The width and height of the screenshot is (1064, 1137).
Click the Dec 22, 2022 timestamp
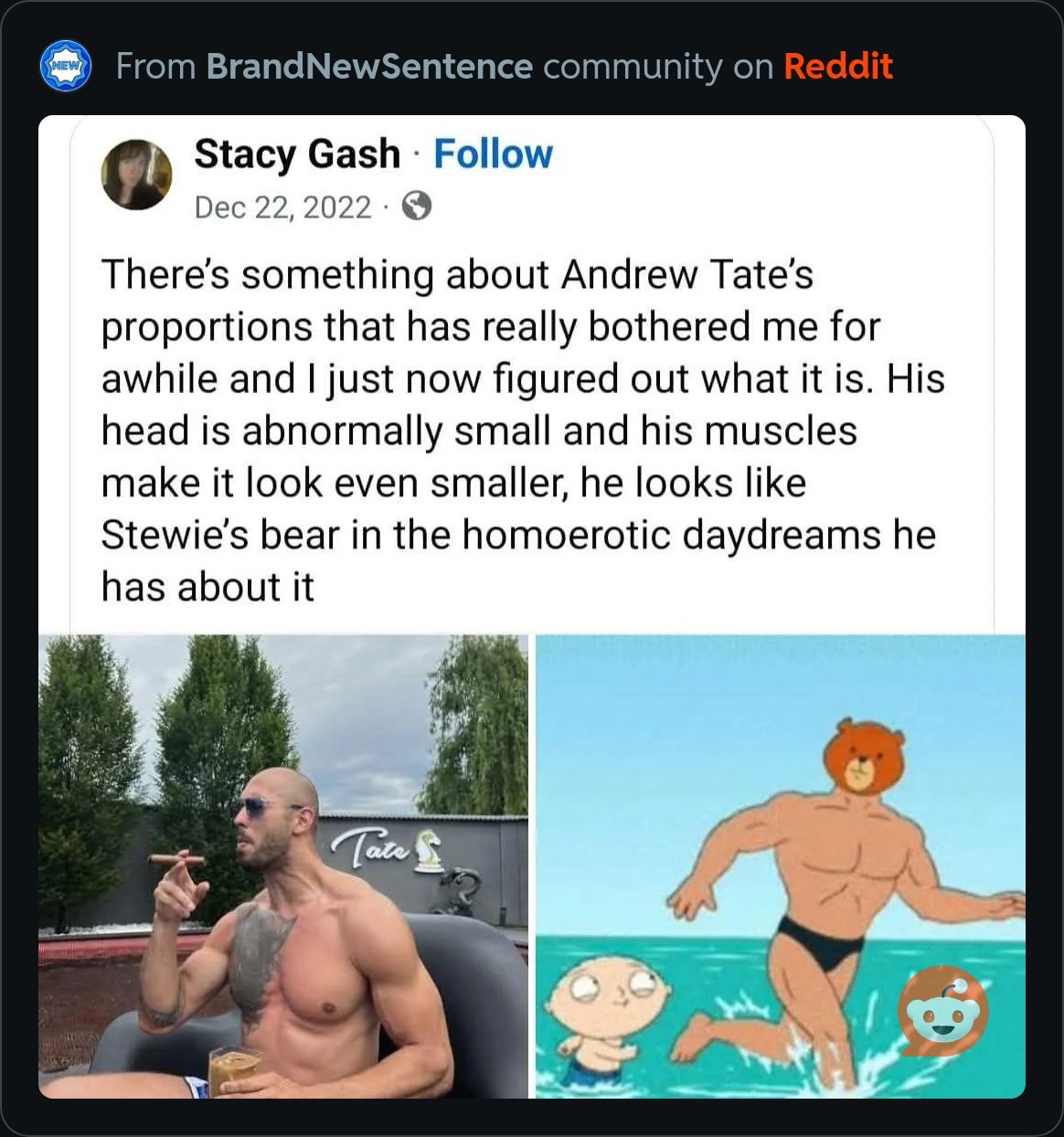tap(283, 207)
